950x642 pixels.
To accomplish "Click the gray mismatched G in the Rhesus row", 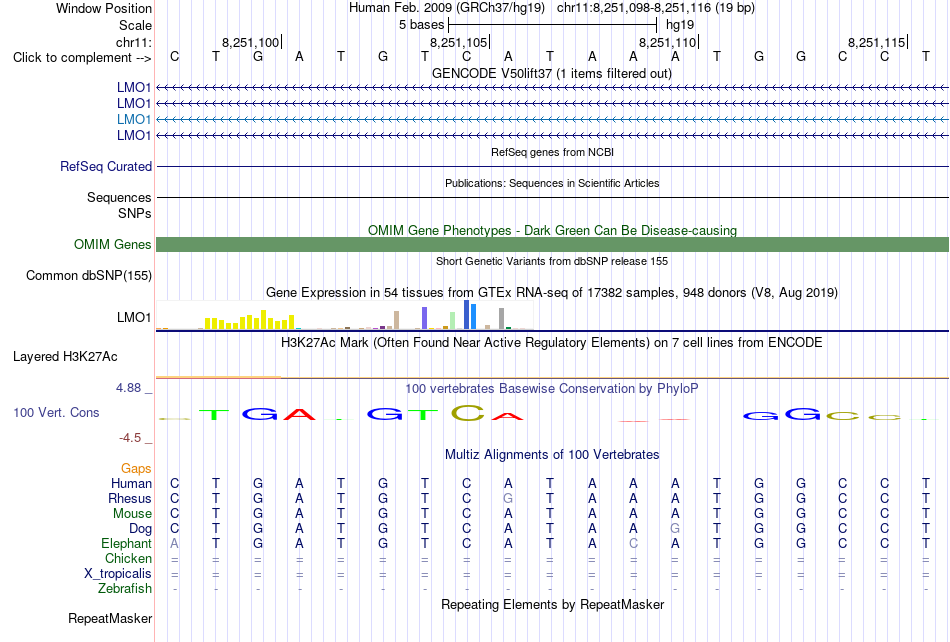I will tap(508, 498).
